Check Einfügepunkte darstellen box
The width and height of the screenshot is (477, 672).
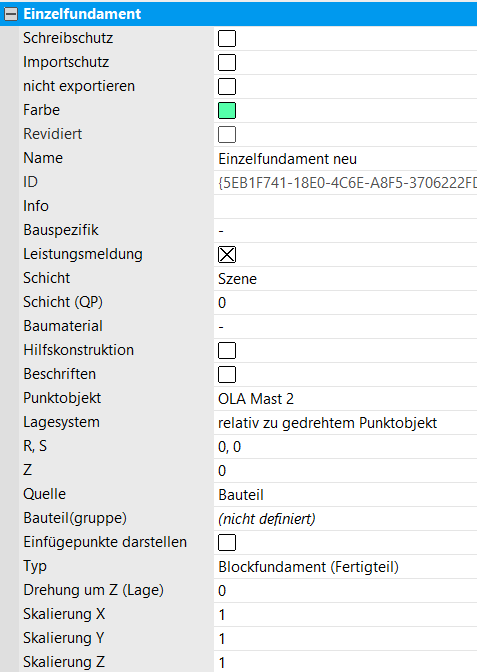(x=227, y=543)
